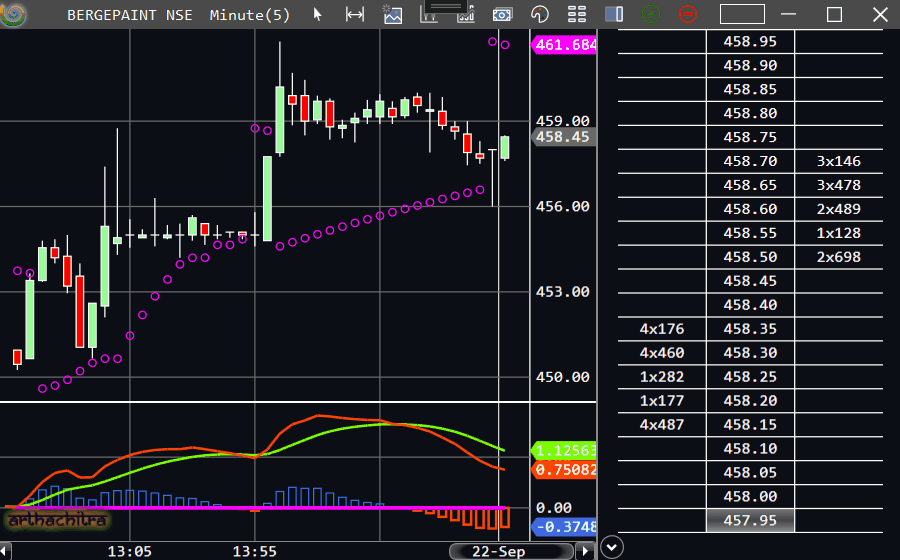Toggle the side panel icon

(x=614, y=14)
